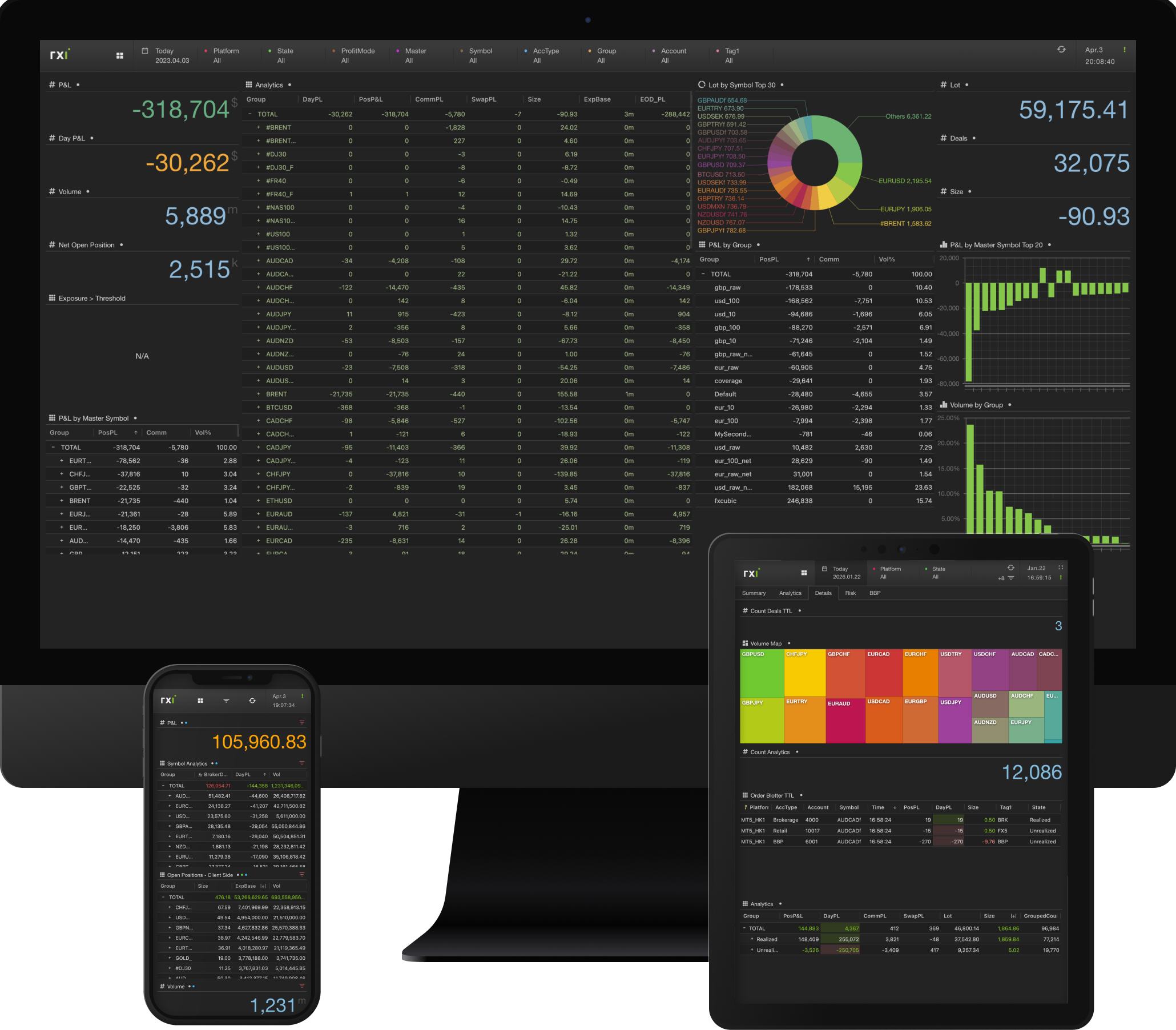1176x1030 pixels.
Task: Expand the #BRENT row in Analytics table
Action: click(x=259, y=127)
